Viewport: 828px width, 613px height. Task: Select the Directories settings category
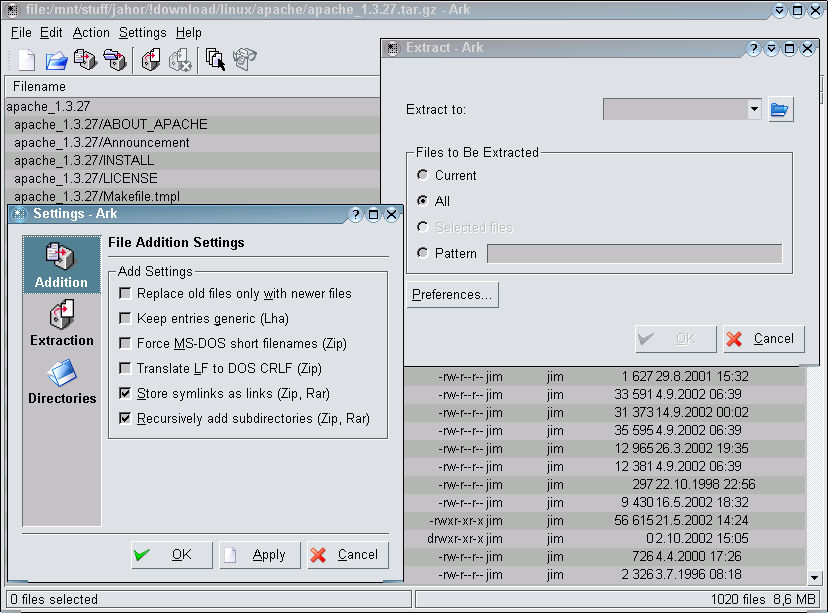(62, 381)
